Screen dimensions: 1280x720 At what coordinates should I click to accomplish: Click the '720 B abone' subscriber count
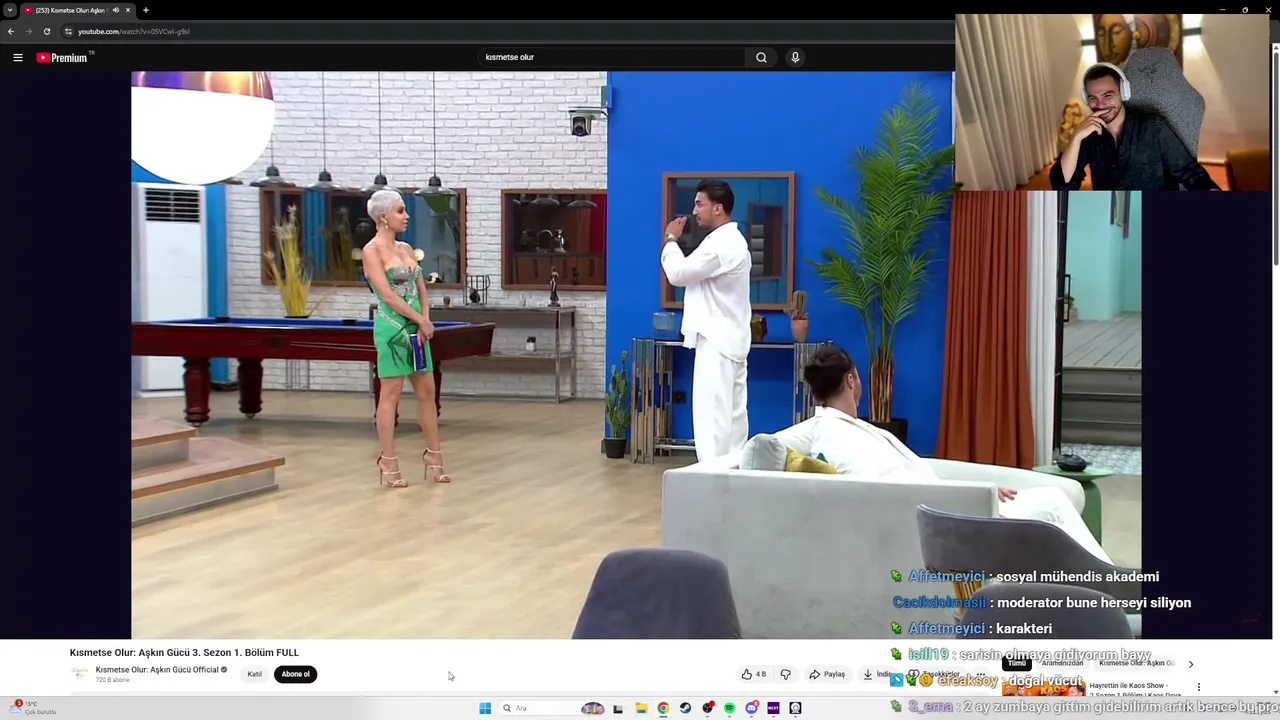(113, 680)
